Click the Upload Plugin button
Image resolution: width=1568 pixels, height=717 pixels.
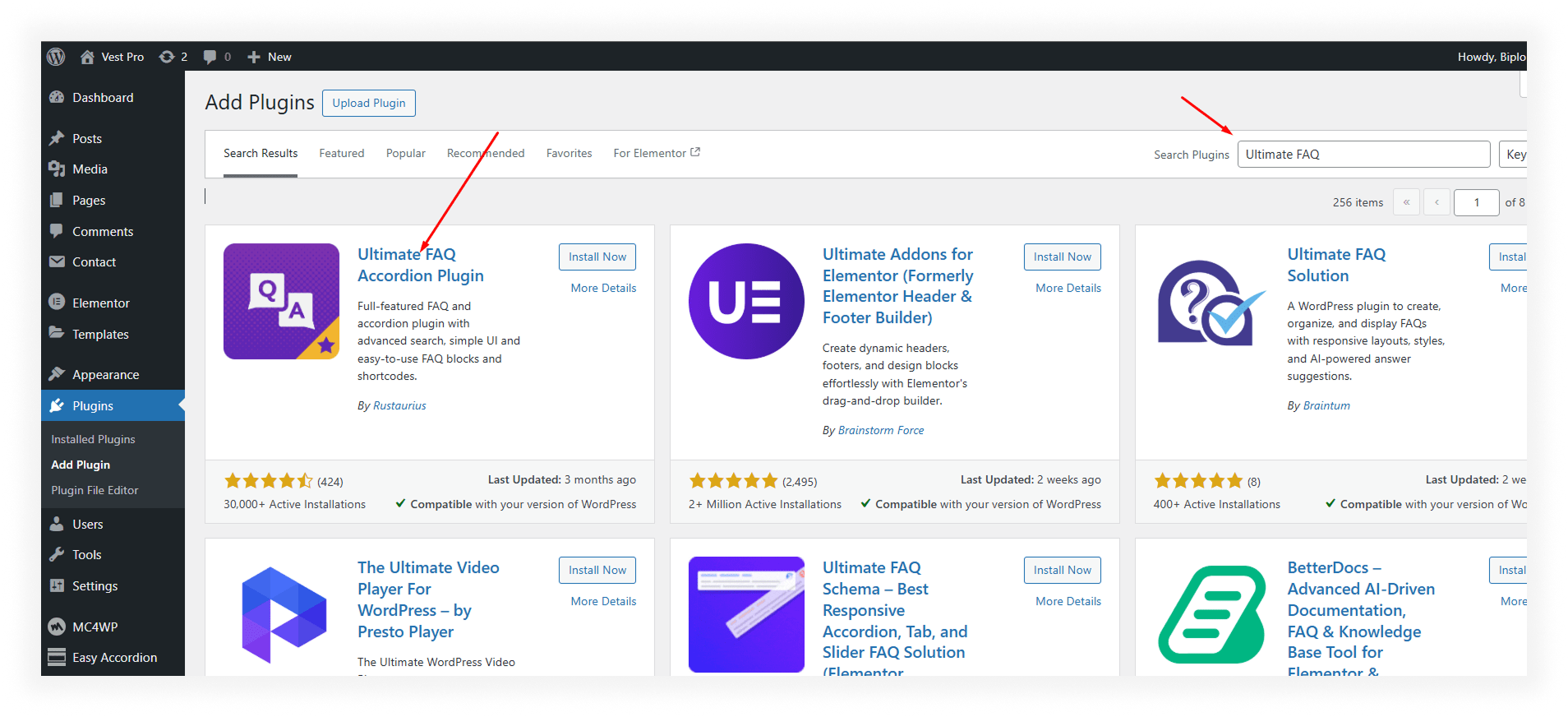click(369, 103)
